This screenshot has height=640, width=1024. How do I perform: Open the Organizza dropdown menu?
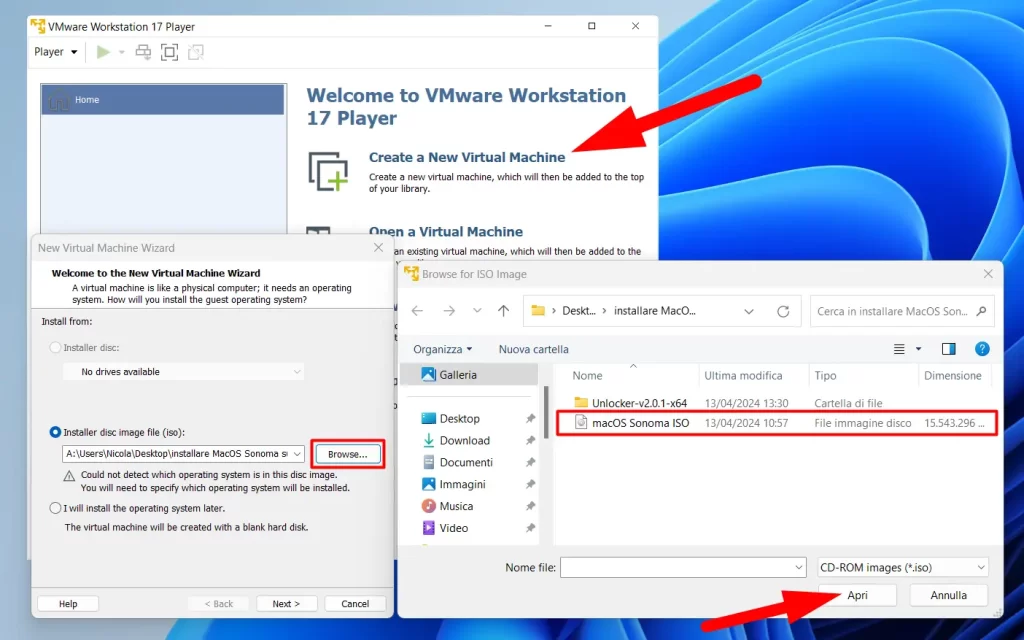pyautogui.click(x=443, y=349)
